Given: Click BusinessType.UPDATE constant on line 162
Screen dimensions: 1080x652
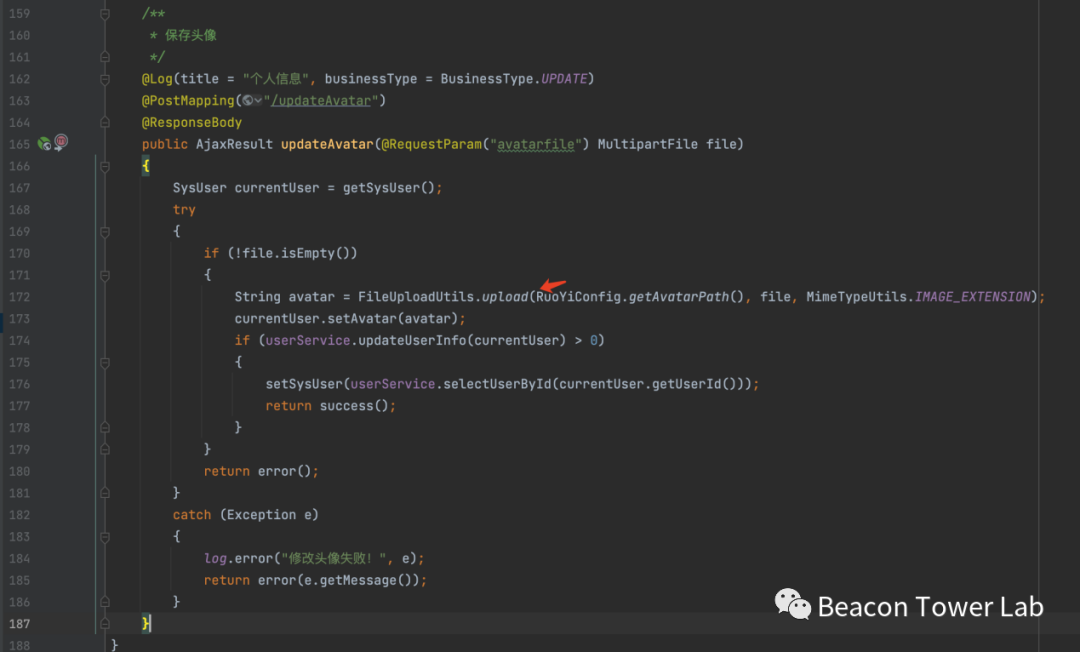Looking at the screenshot, I should [x=514, y=79].
